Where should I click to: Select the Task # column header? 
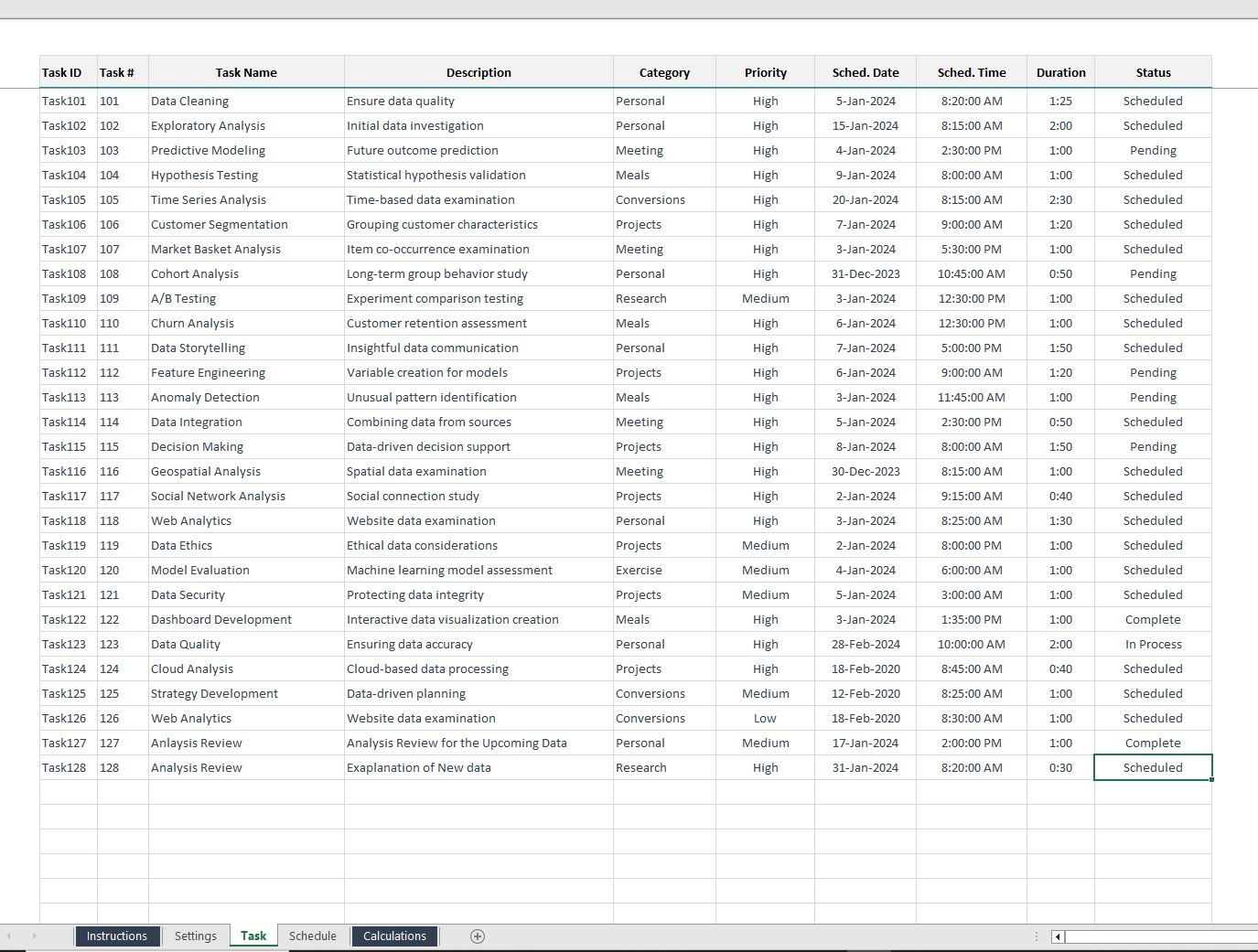123,72
